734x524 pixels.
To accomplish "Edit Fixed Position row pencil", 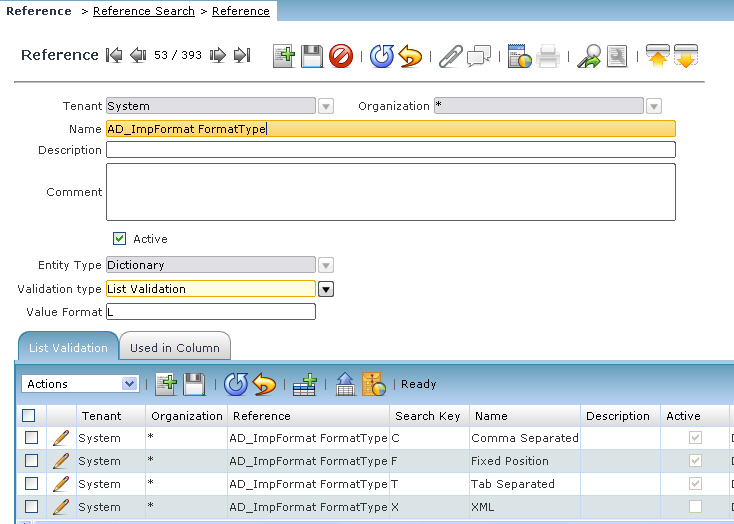I will tap(61, 461).
